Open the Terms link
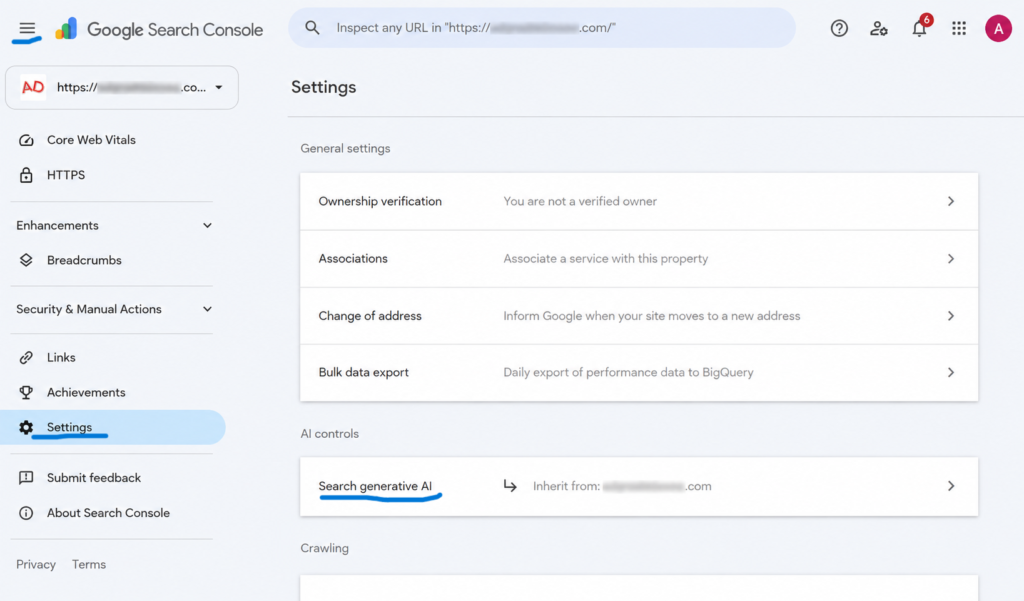 click(x=89, y=564)
